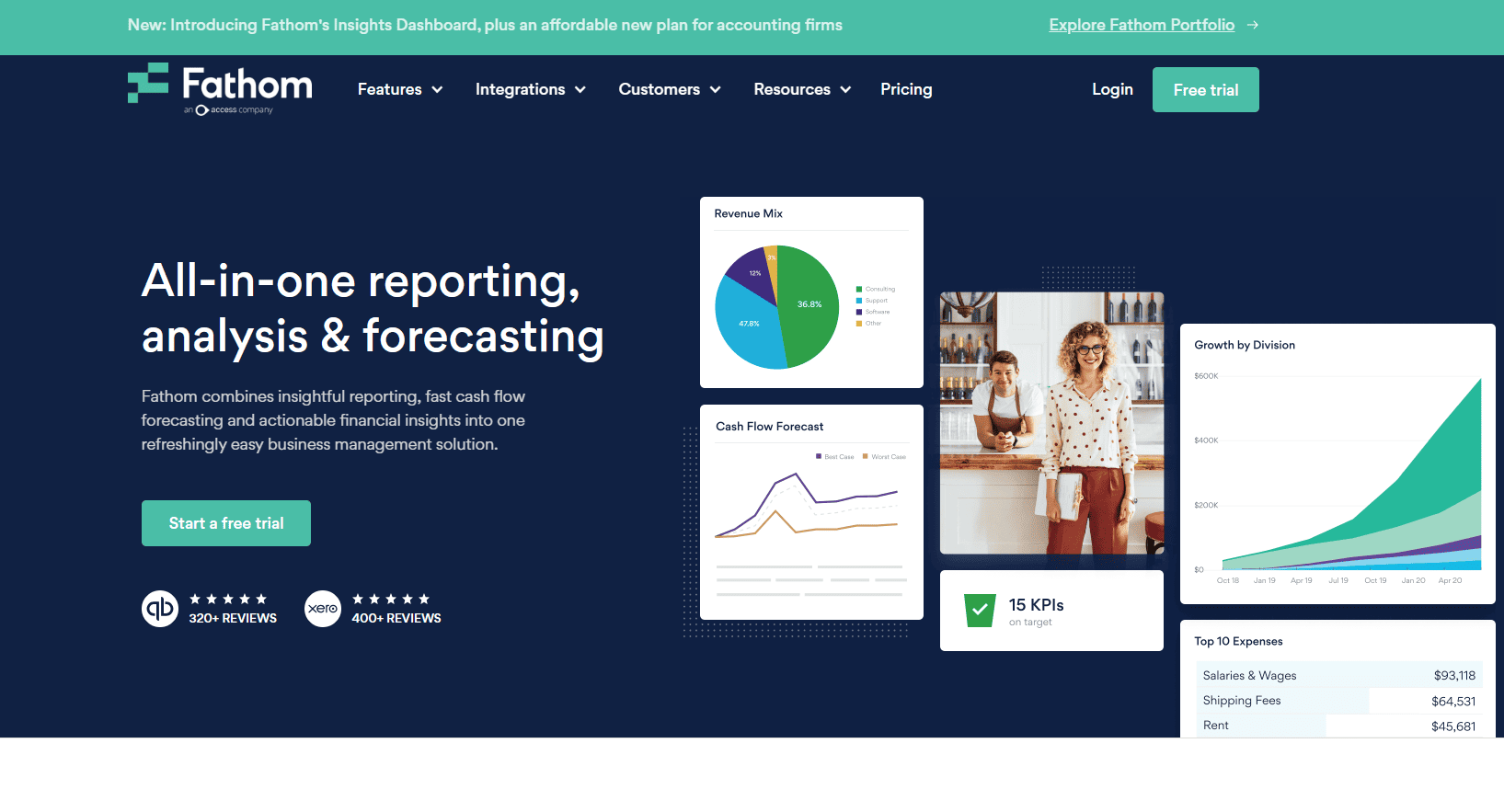Image resolution: width=1504 pixels, height=812 pixels.
Task: Click the Free trial button in header
Action: [x=1206, y=90]
